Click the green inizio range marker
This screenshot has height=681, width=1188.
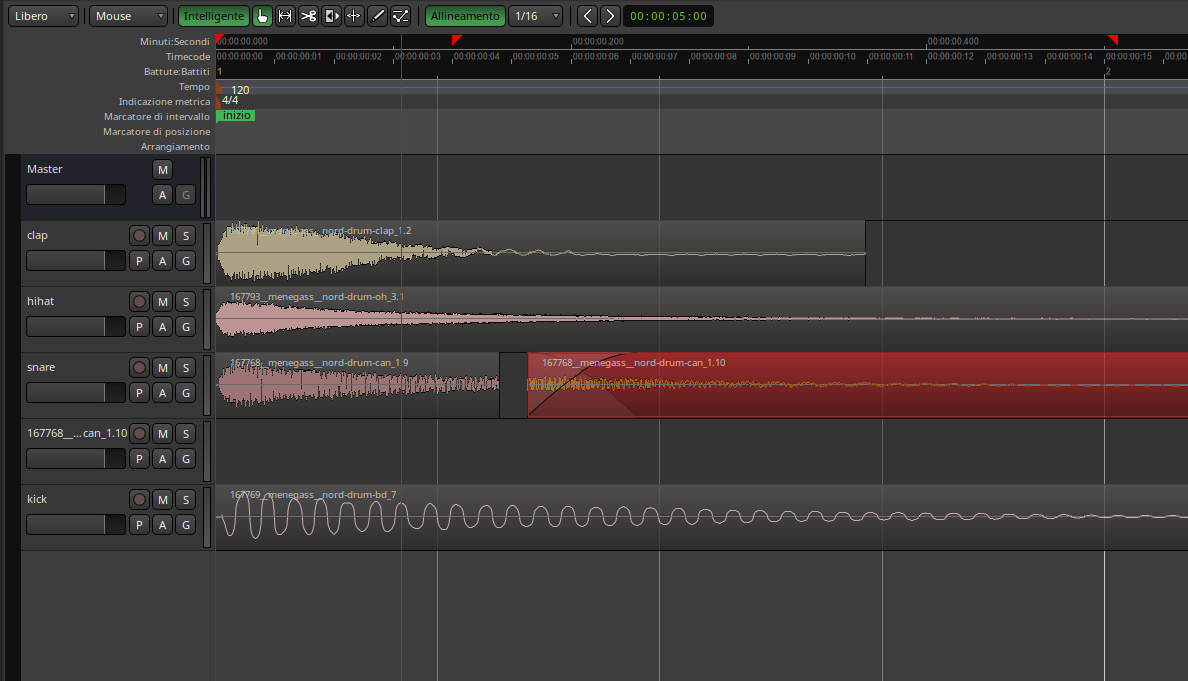[237, 116]
